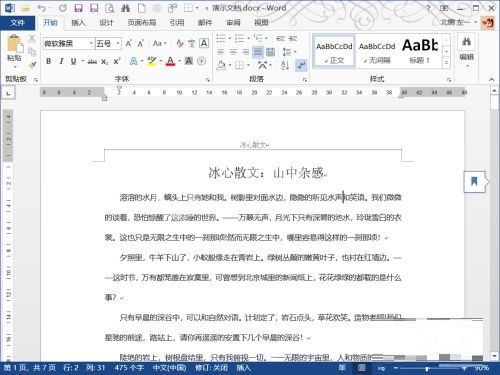Click the Cut scissors icon

coord(32,39)
